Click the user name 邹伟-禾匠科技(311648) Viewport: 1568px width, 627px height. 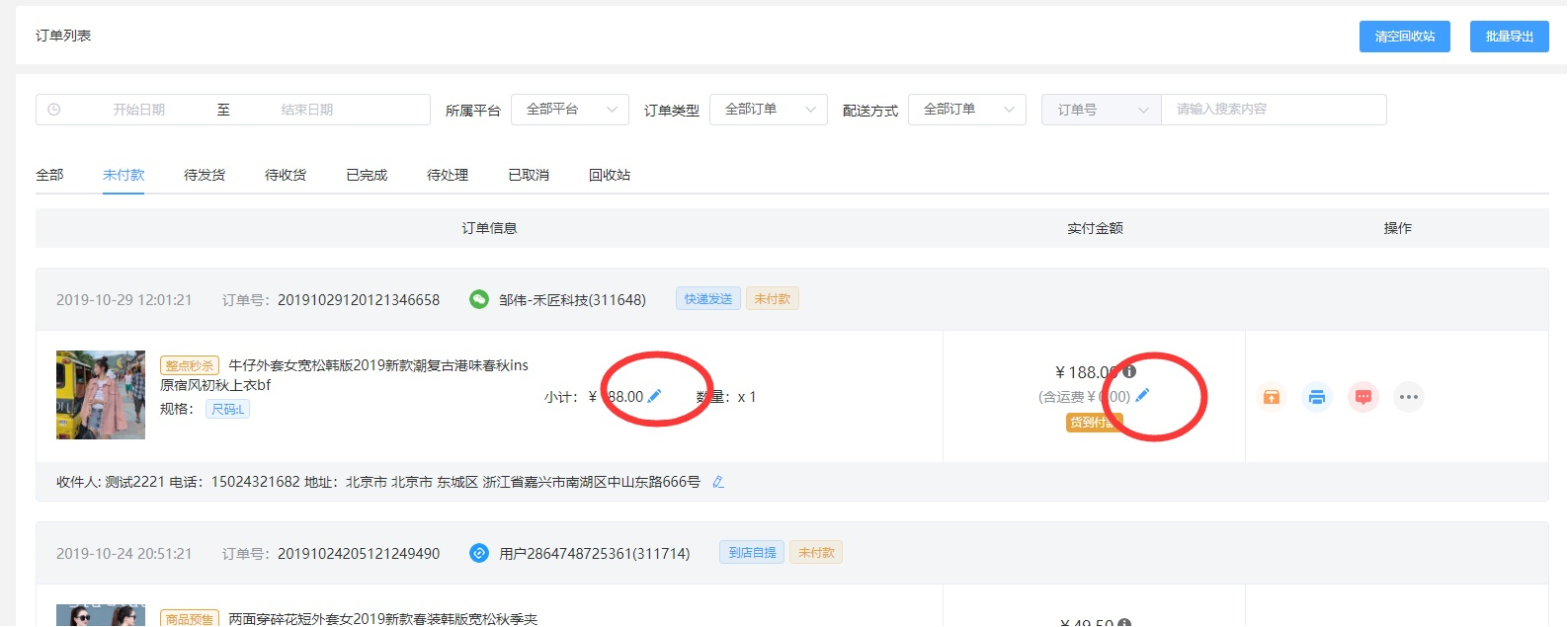tap(572, 300)
